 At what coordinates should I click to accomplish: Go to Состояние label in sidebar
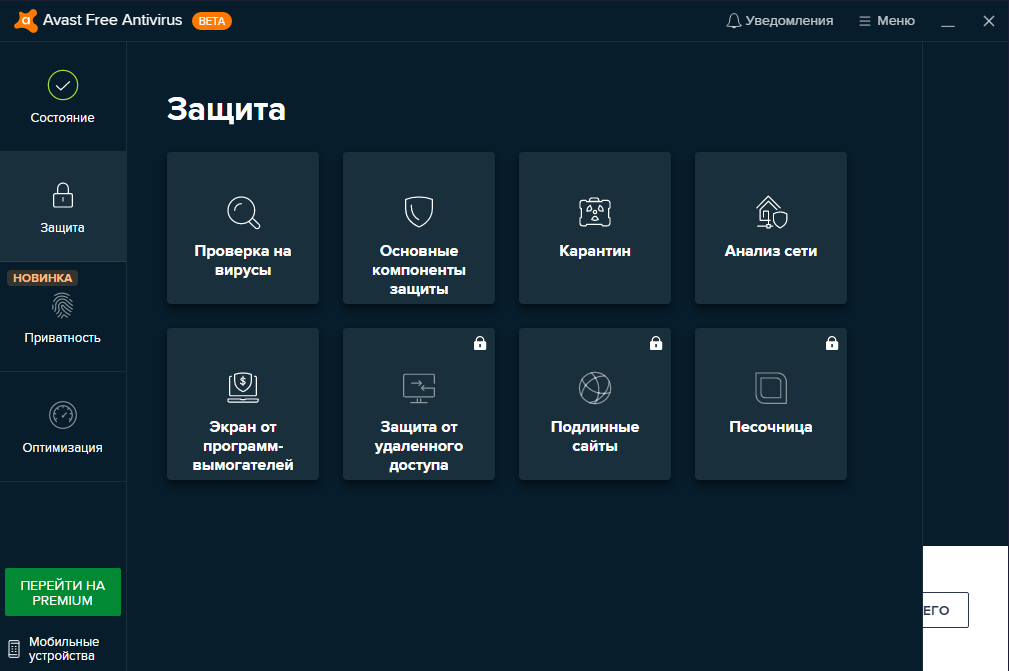(x=62, y=118)
